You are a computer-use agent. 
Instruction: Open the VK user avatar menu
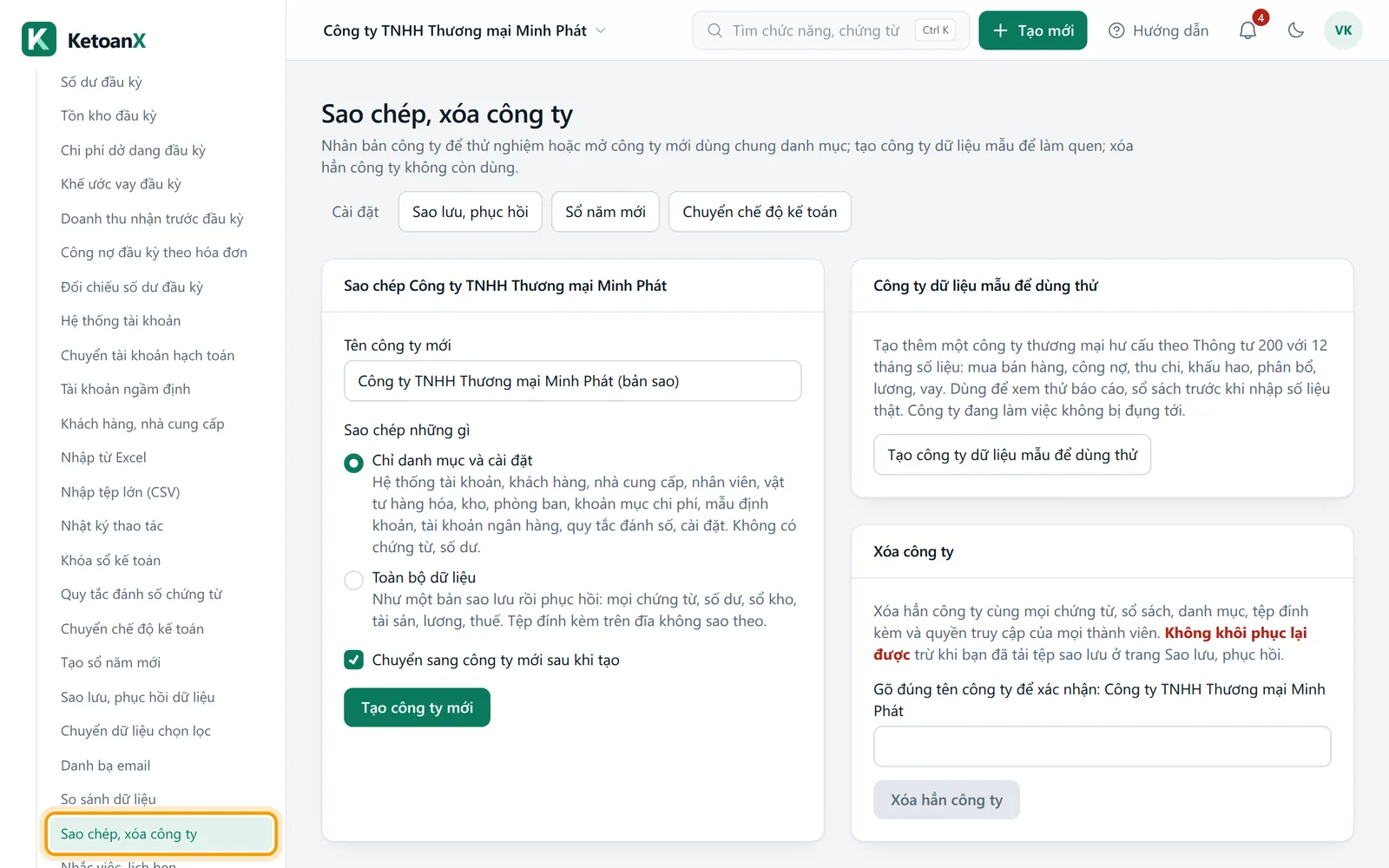pyautogui.click(x=1343, y=30)
